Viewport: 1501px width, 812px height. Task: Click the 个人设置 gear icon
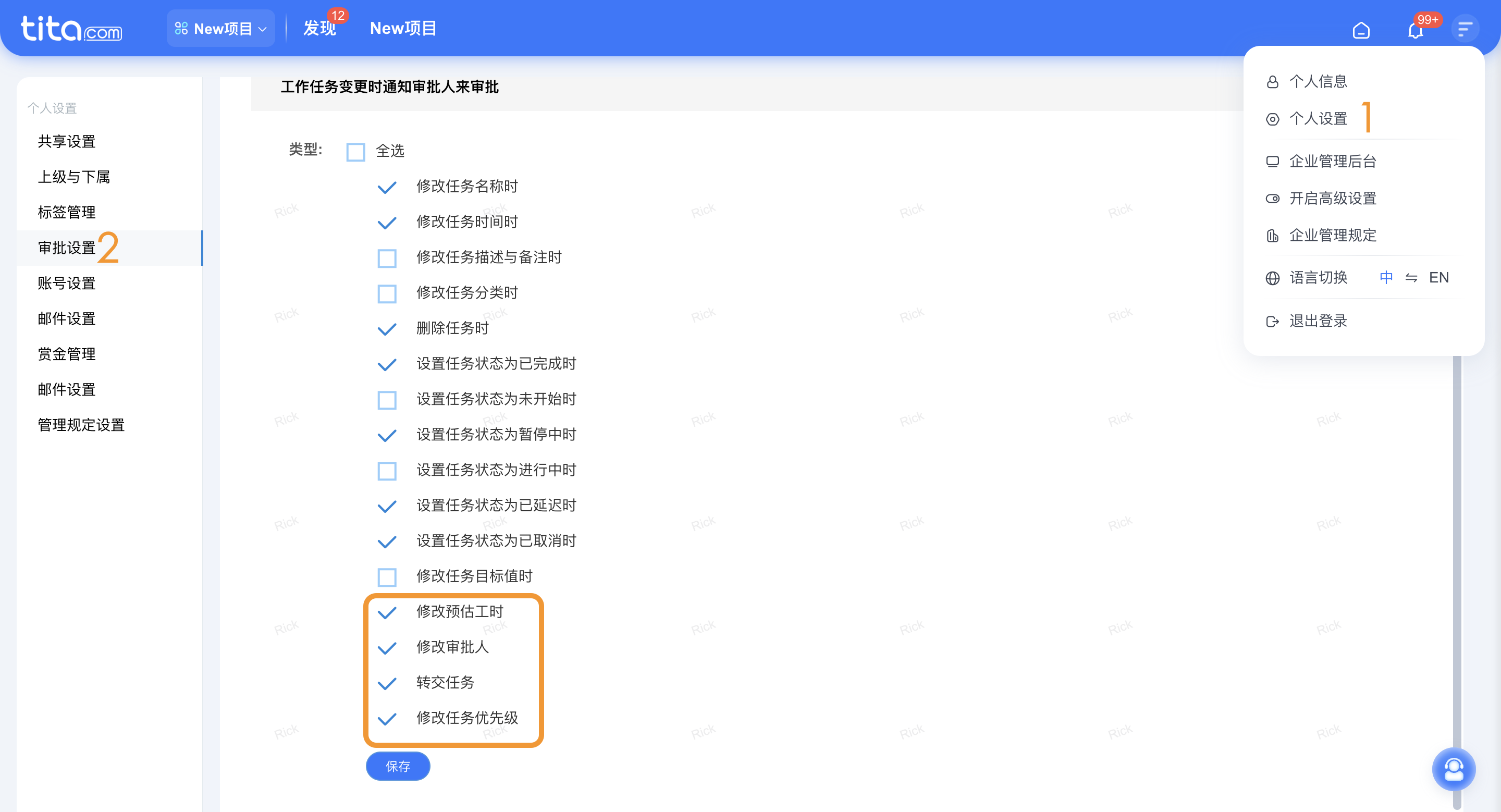click(1272, 119)
